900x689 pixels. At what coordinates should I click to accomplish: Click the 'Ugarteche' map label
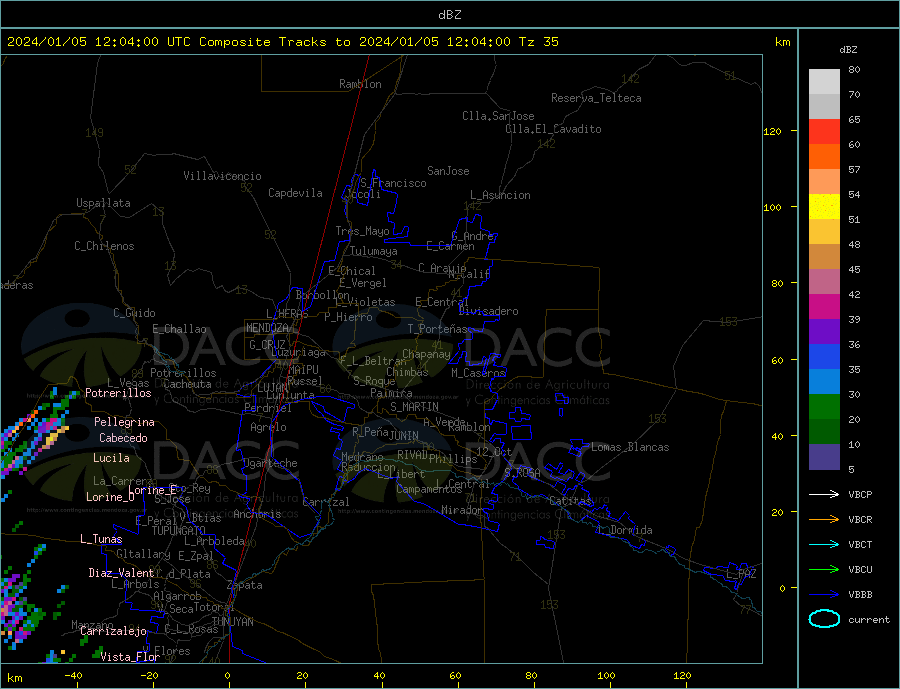click(x=270, y=464)
